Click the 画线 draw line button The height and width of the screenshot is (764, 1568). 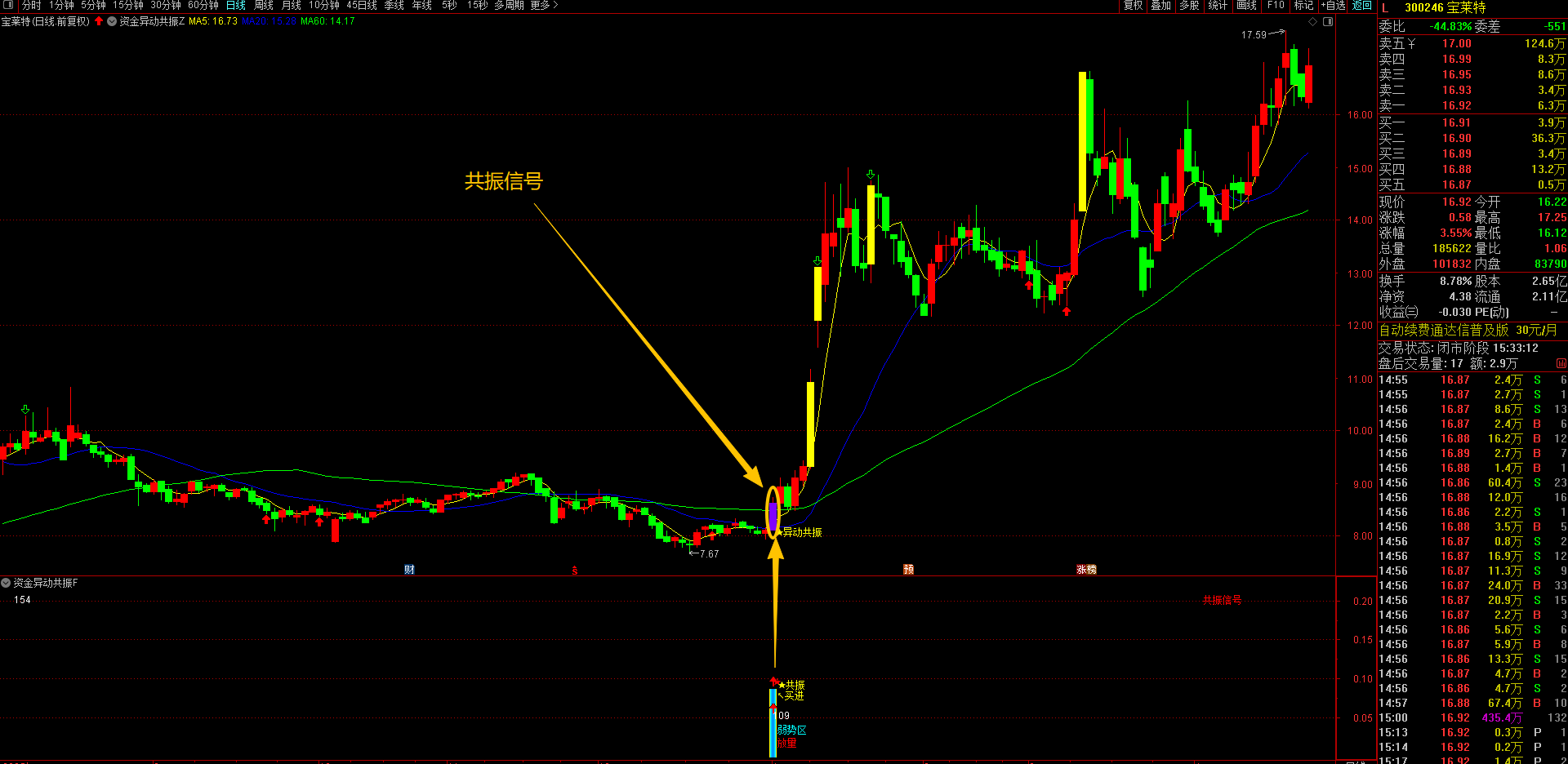[x=1247, y=5]
